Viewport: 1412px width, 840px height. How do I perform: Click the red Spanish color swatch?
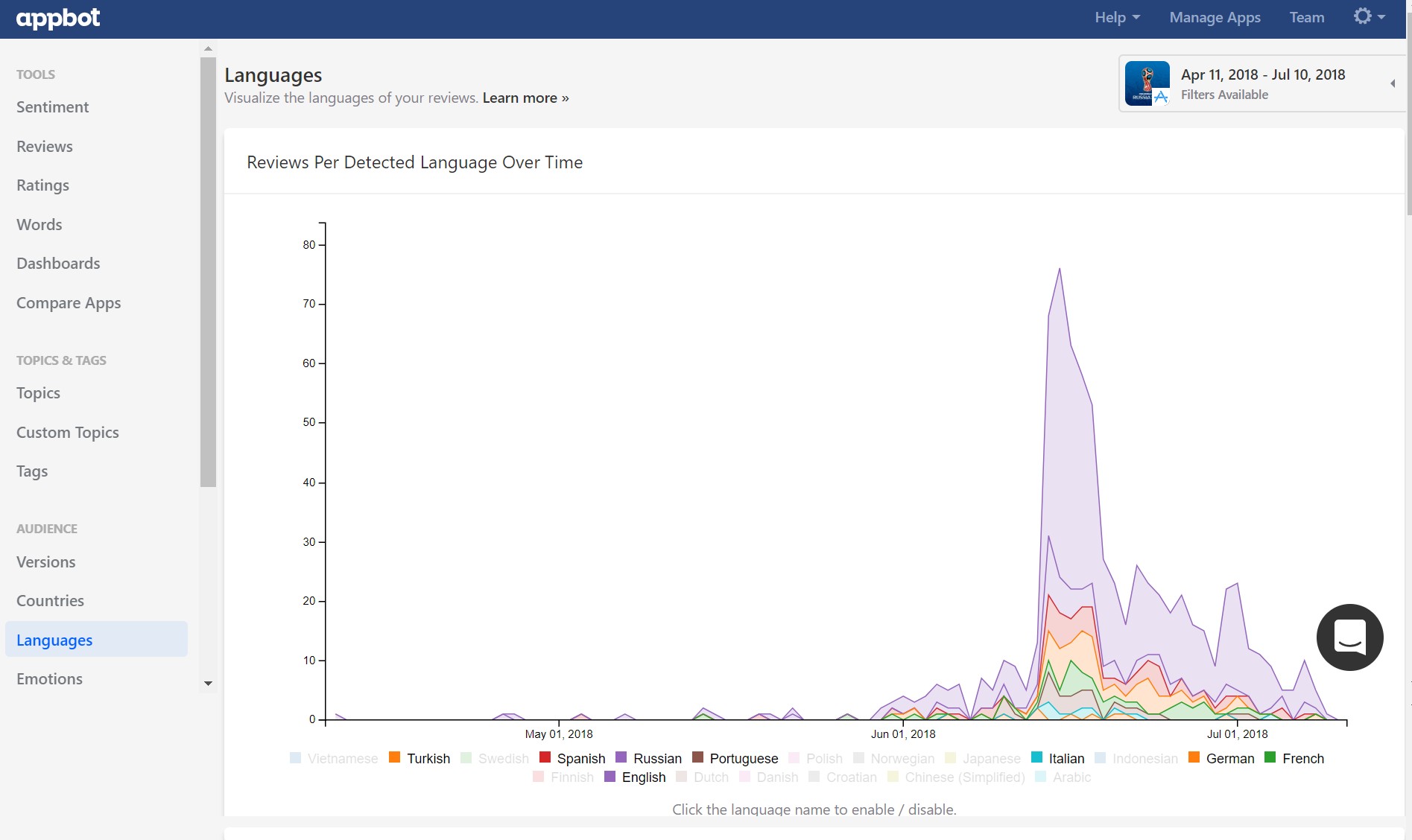click(545, 757)
